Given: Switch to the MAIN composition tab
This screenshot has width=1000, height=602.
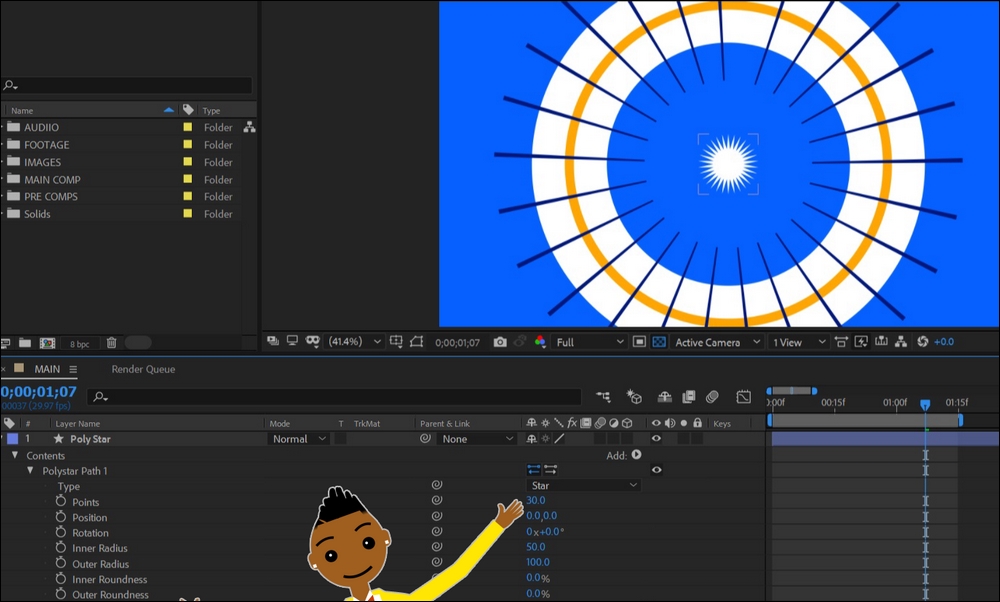Looking at the screenshot, I should pos(47,369).
